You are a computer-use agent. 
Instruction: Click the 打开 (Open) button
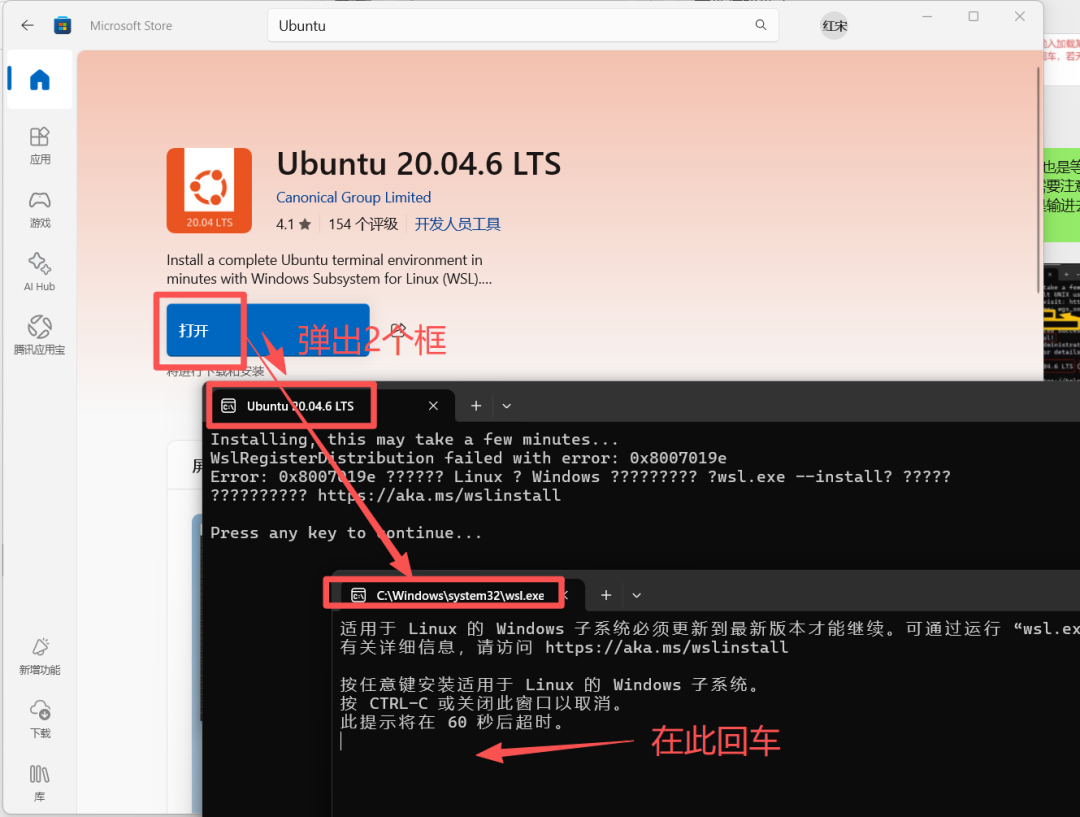268,330
